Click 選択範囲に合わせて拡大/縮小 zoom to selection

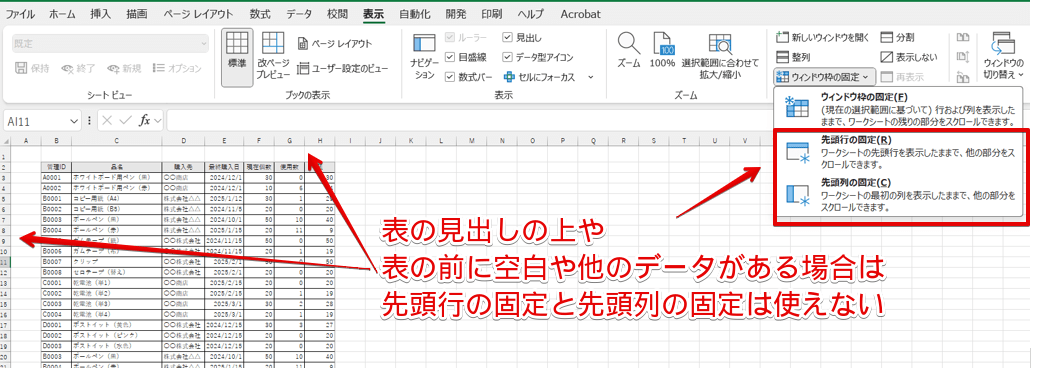tap(720, 56)
